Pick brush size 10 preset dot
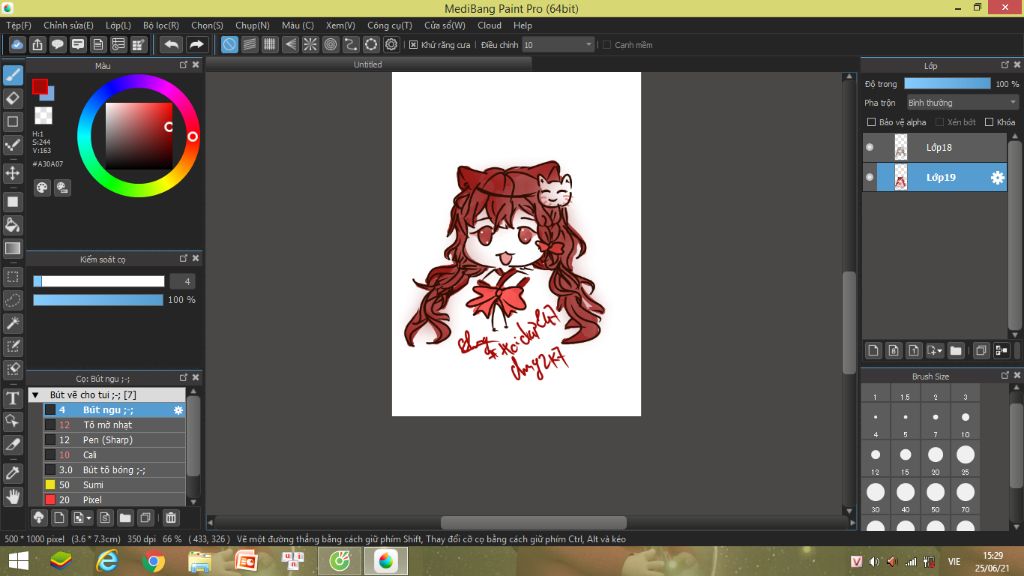This screenshot has width=1024, height=576. (965, 417)
